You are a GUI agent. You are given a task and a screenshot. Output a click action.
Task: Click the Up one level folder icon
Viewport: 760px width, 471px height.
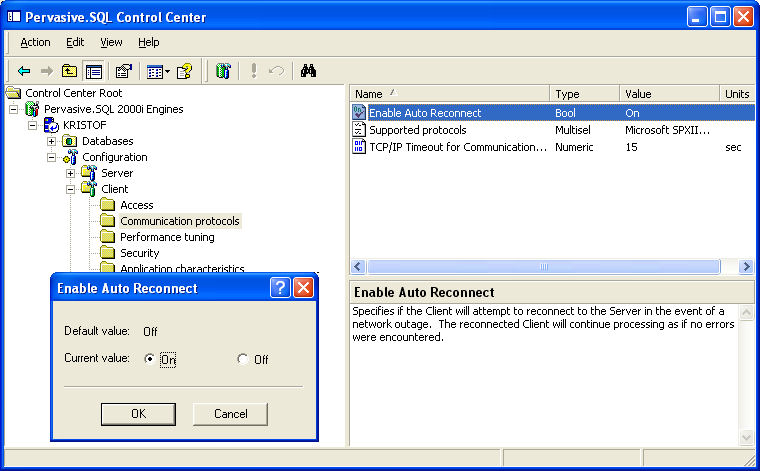pyautogui.click(x=69, y=71)
